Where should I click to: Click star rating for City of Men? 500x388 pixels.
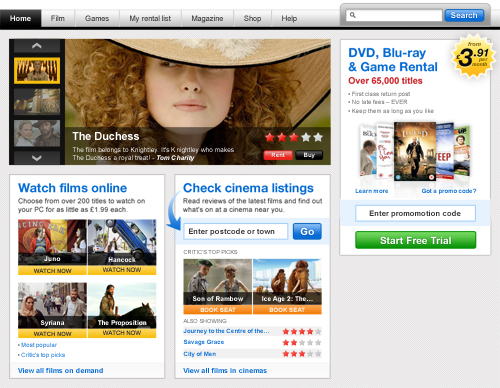302,354
